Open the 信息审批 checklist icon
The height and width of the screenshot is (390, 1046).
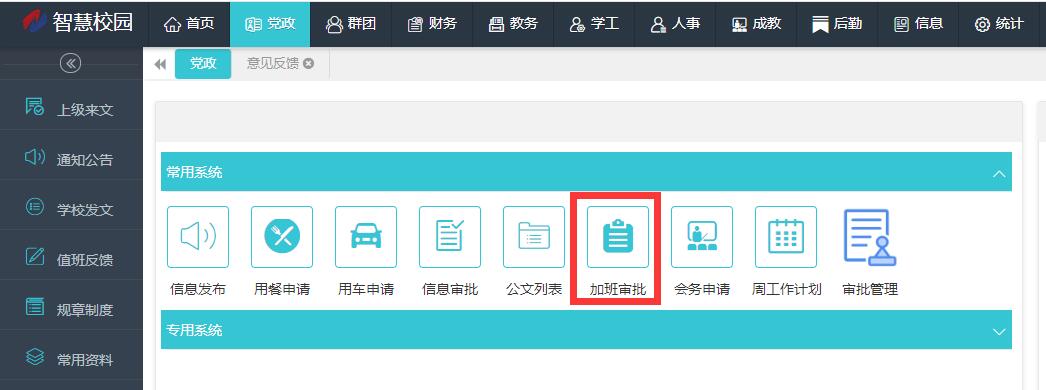[x=450, y=237]
